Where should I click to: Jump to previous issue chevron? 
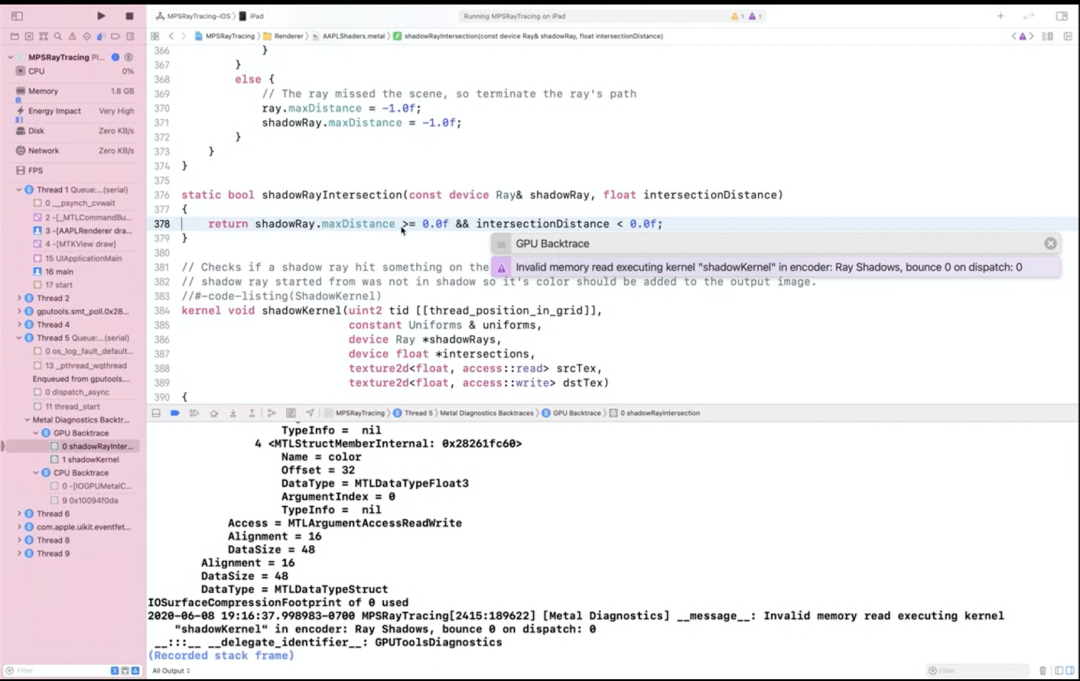1014,36
